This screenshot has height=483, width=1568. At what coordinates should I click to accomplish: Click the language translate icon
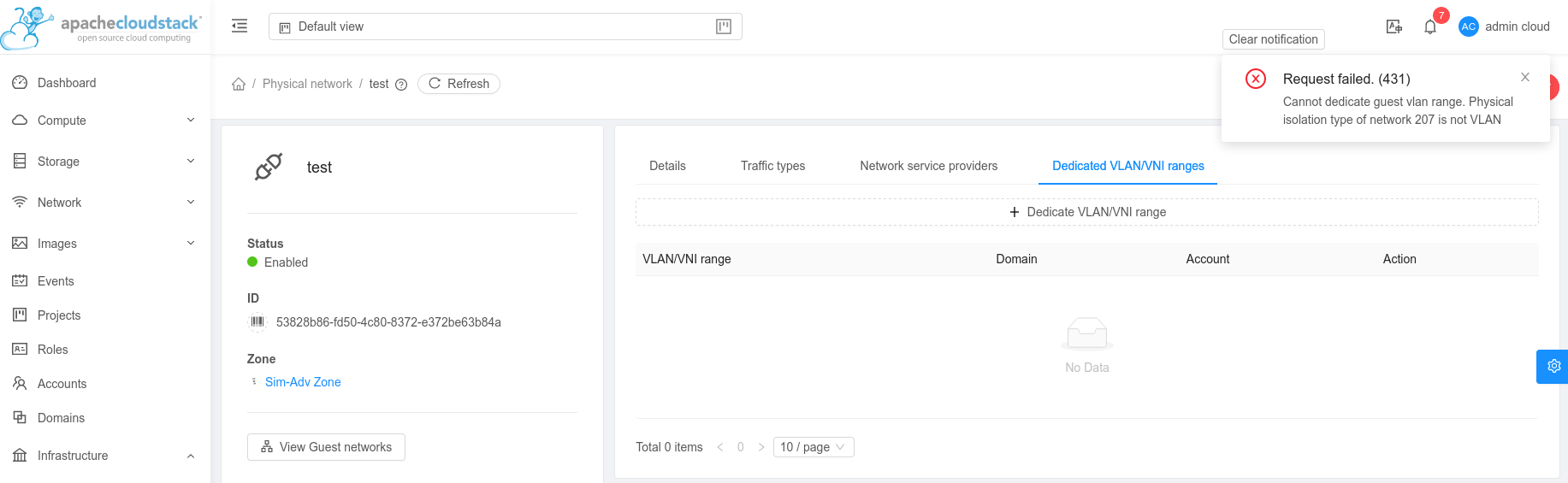[1394, 27]
